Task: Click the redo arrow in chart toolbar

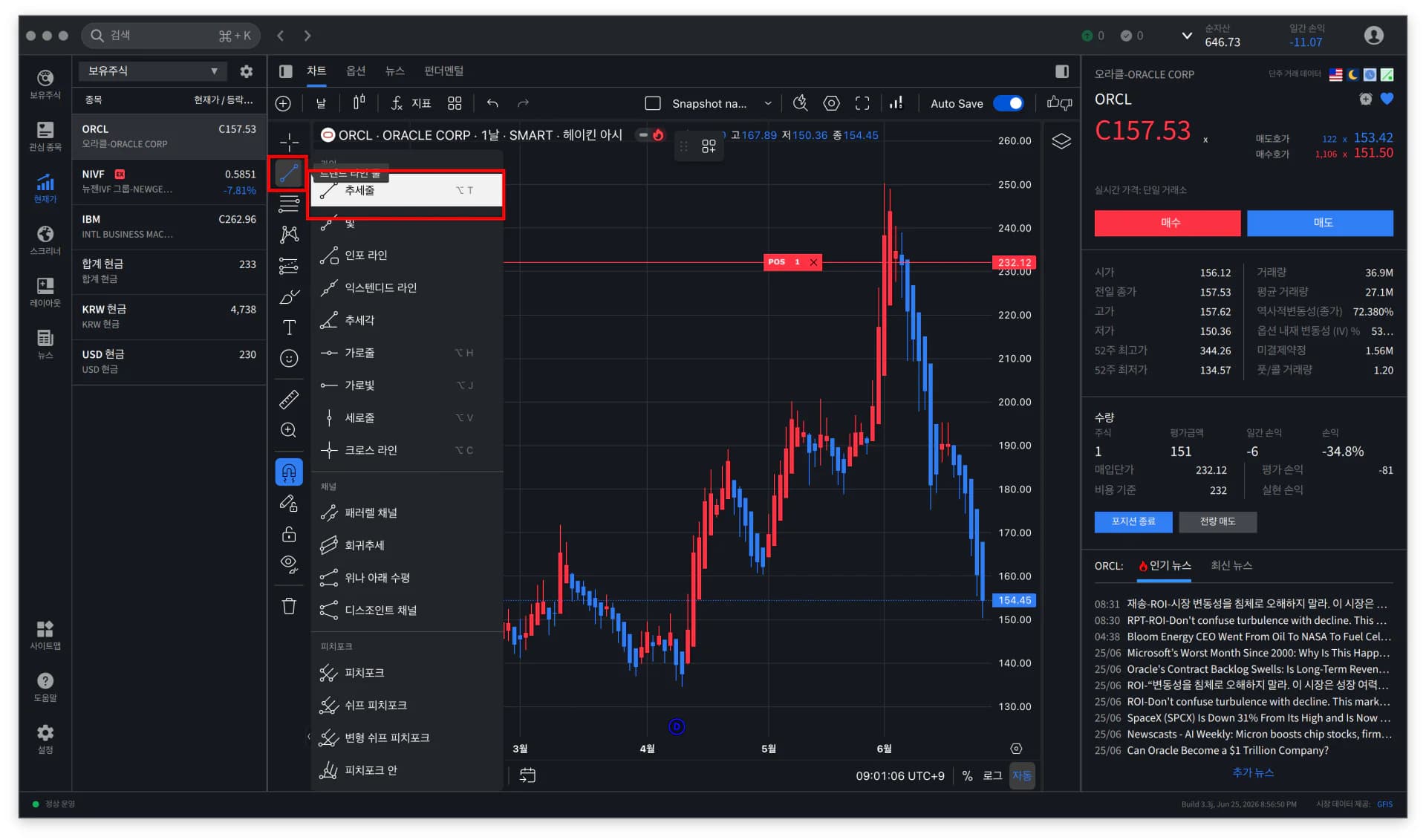Action: tap(523, 103)
